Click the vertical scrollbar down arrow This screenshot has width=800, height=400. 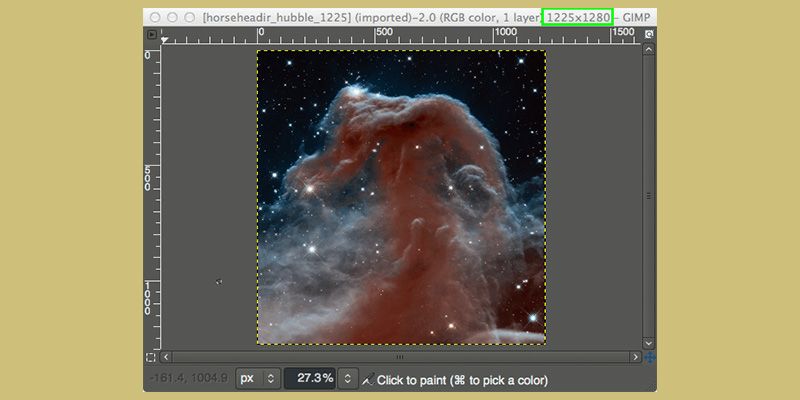(x=648, y=343)
